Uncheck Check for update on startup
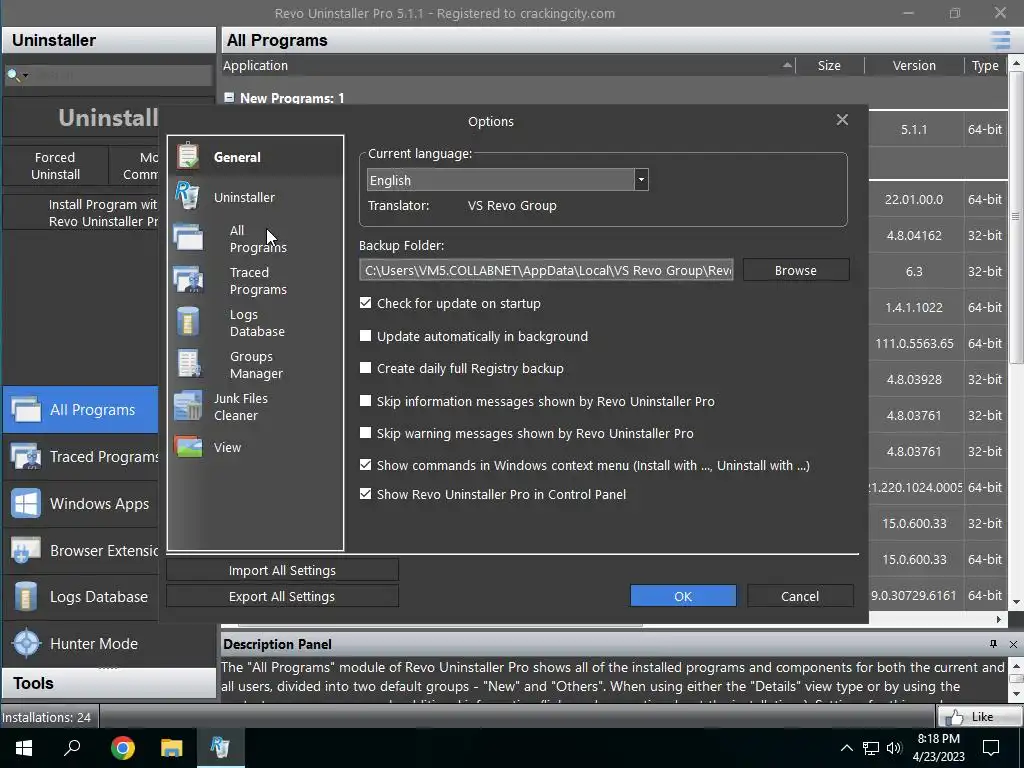Screen dimensions: 1024x768 tap(366, 303)
